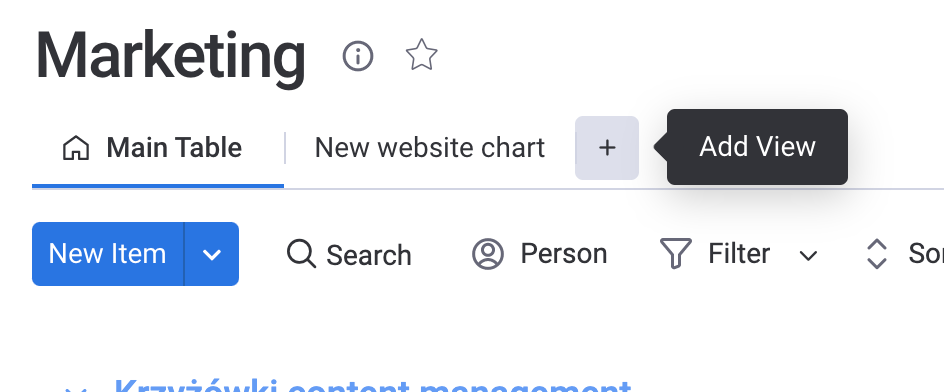The width and height of the screenshot is (944, 392).
Task: Click the Filter text label
Action: tap(739, 254)
